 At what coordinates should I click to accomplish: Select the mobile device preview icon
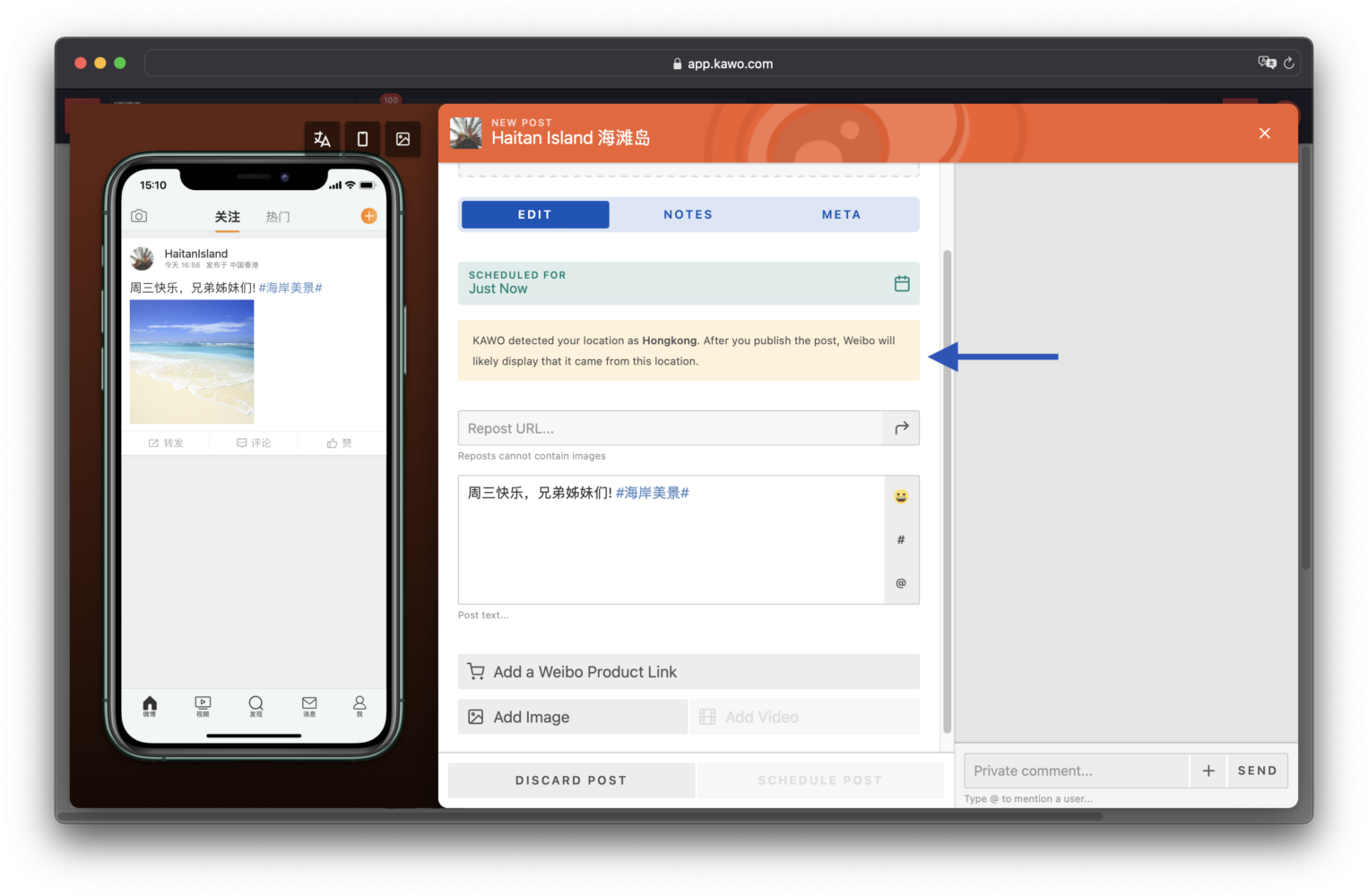(362, 139)
